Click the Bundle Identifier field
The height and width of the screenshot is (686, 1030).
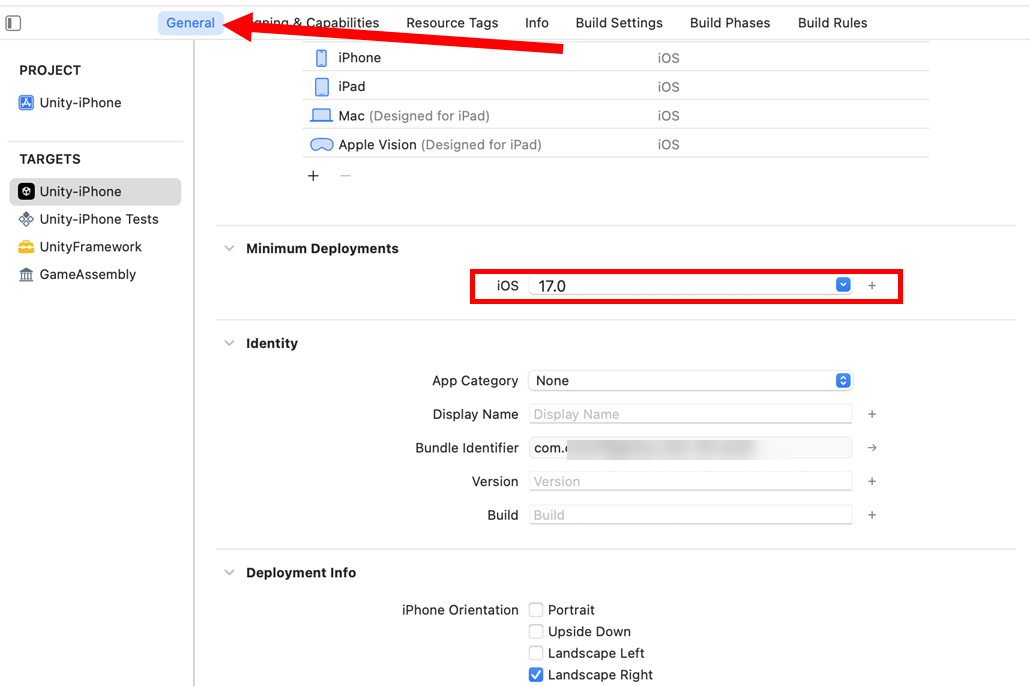(x=690, y=447)
